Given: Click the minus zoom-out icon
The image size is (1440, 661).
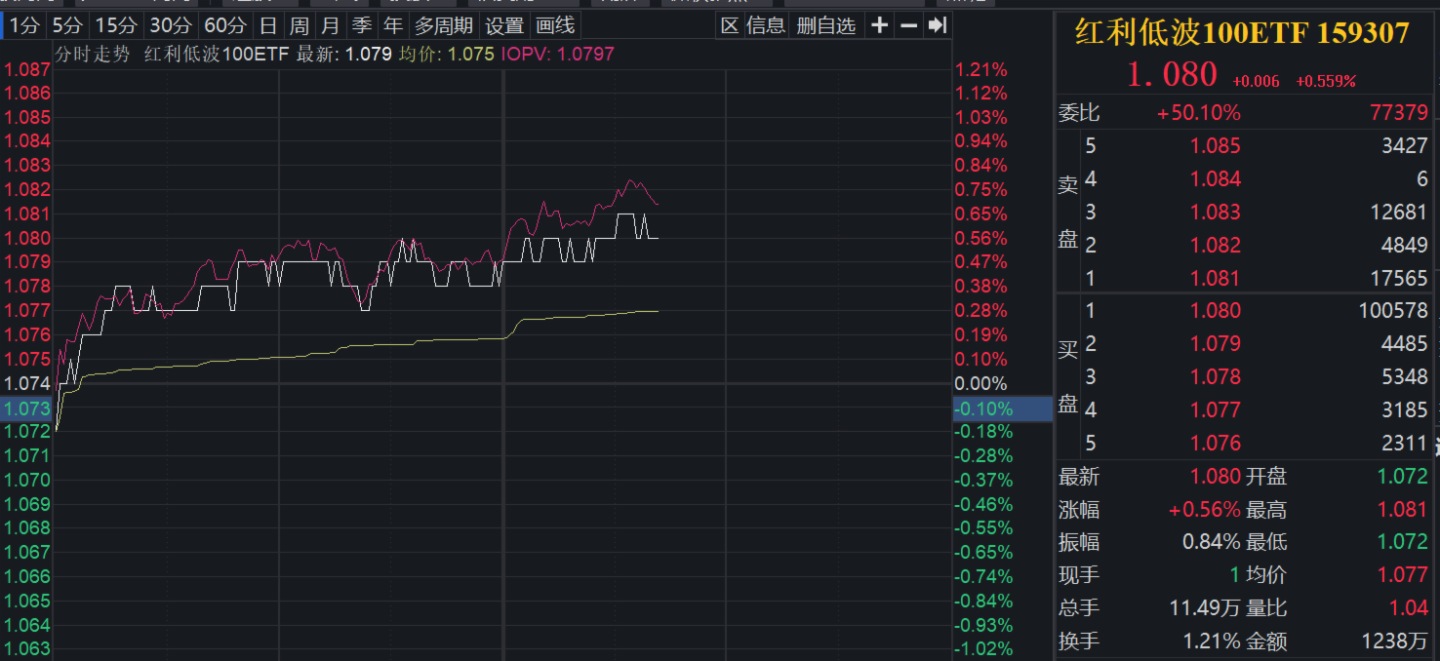Looking at the screenshot, I should (908, 26).
